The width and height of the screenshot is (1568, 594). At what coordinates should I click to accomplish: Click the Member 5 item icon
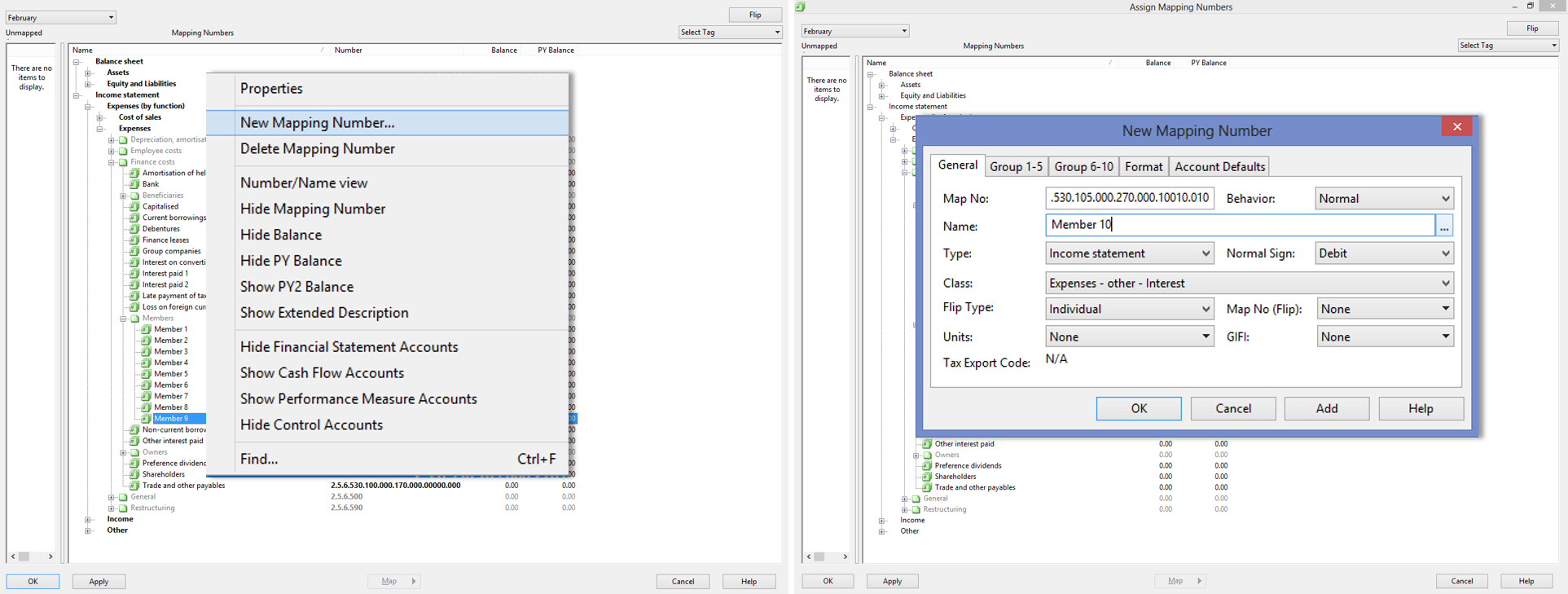[147, 374]
